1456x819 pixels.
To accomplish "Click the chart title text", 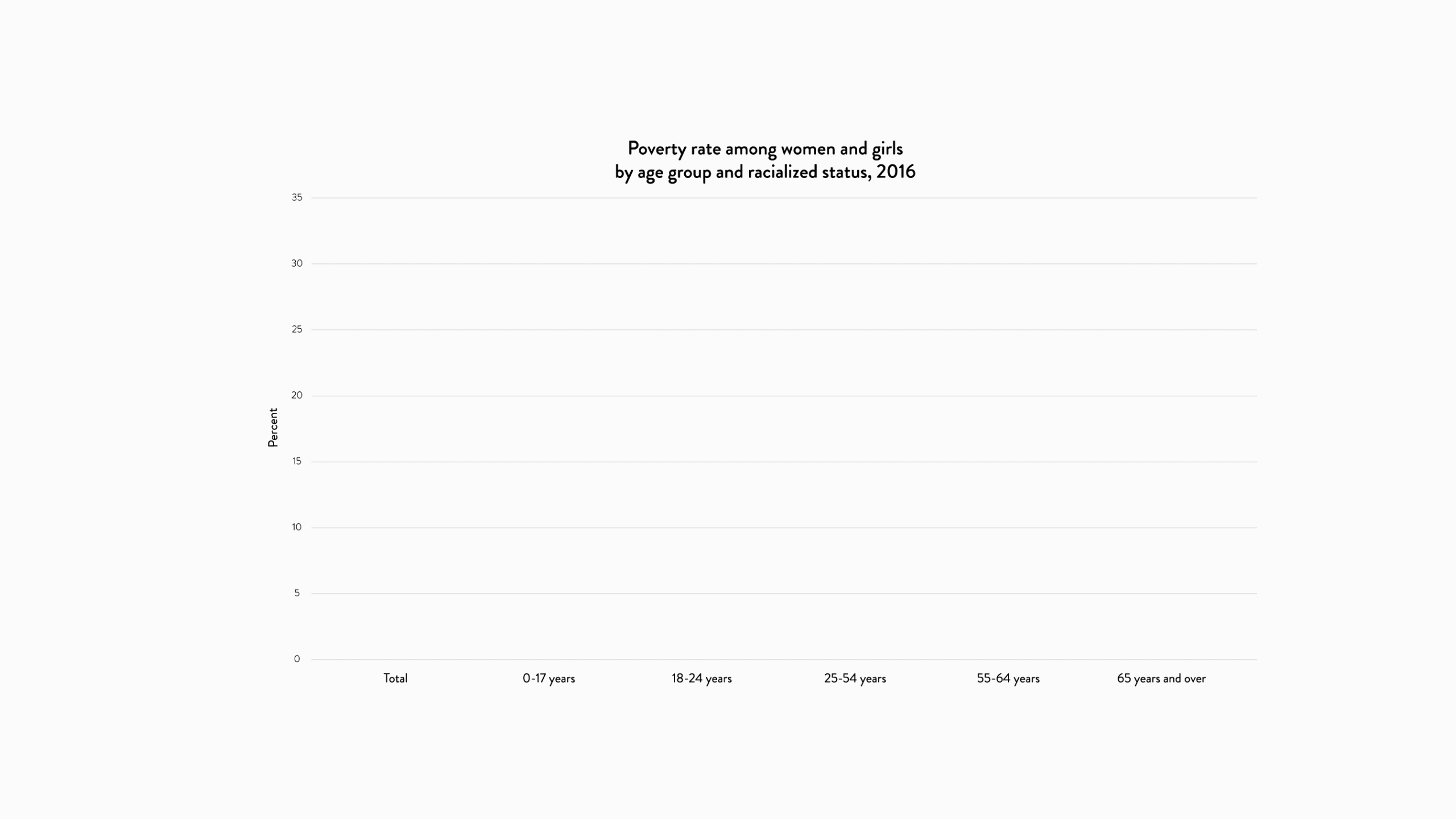I will [x=765, y=160].
